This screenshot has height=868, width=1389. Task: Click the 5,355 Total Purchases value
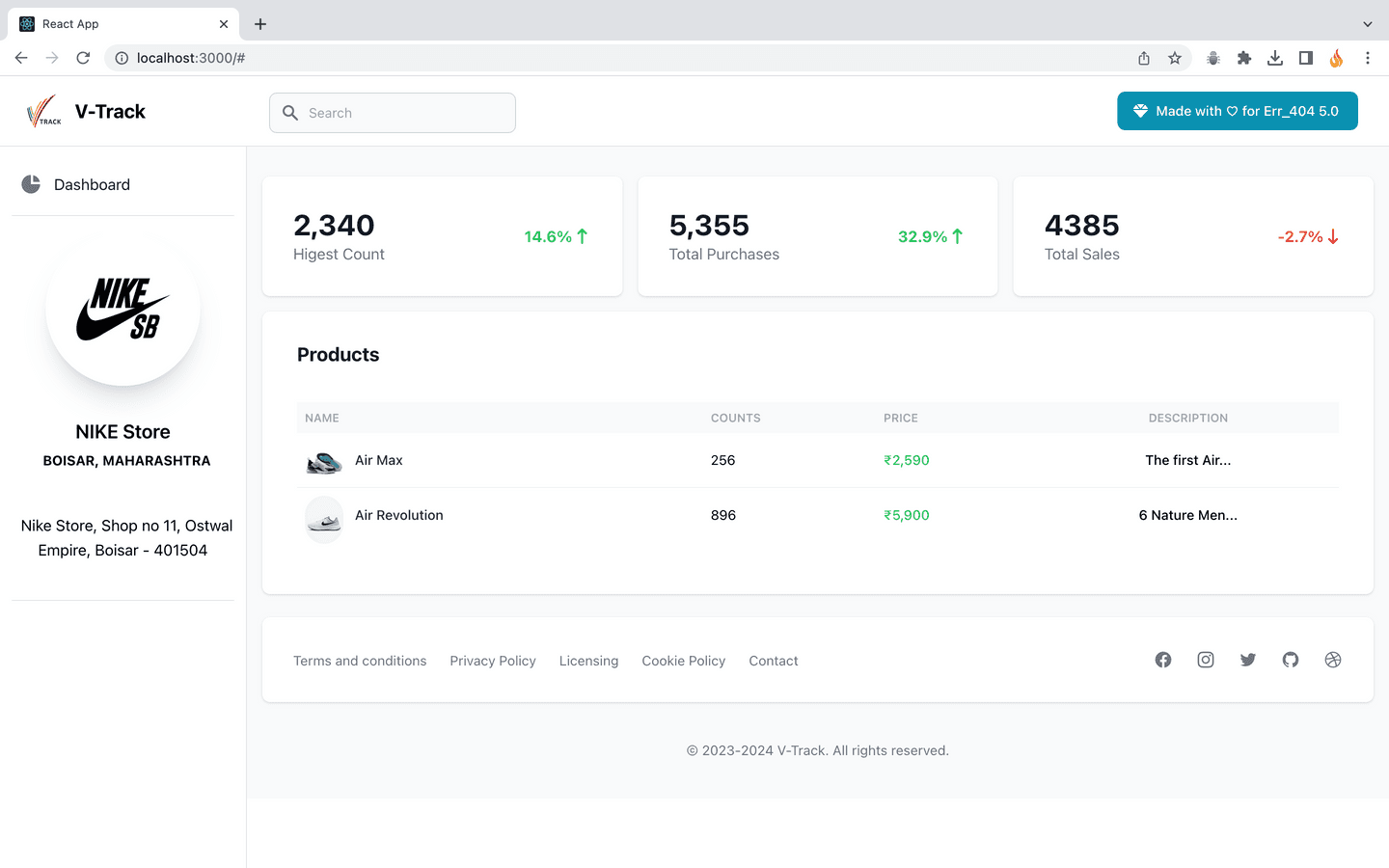[709, 225]
